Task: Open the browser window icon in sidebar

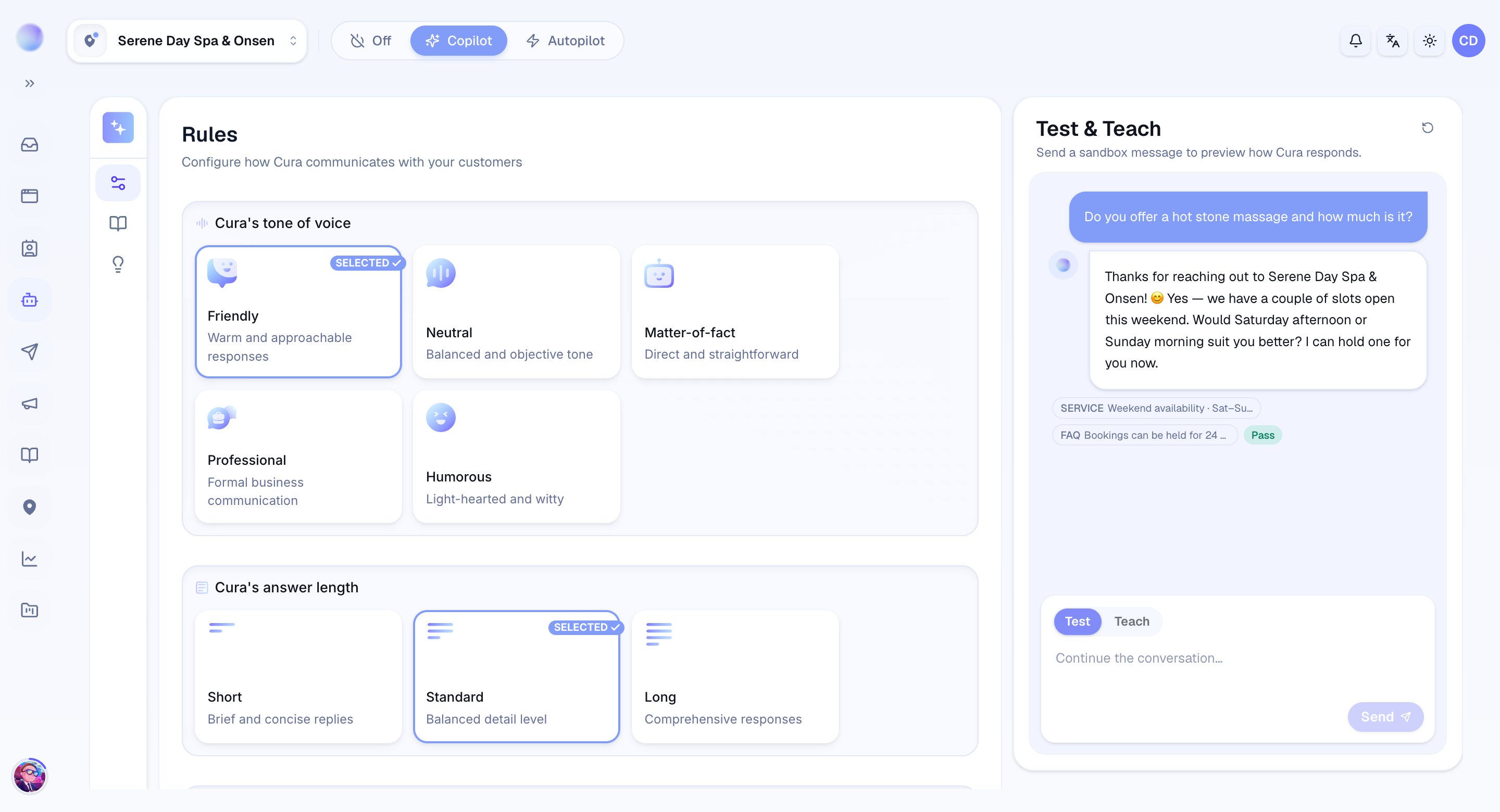Action: point(30,196)
